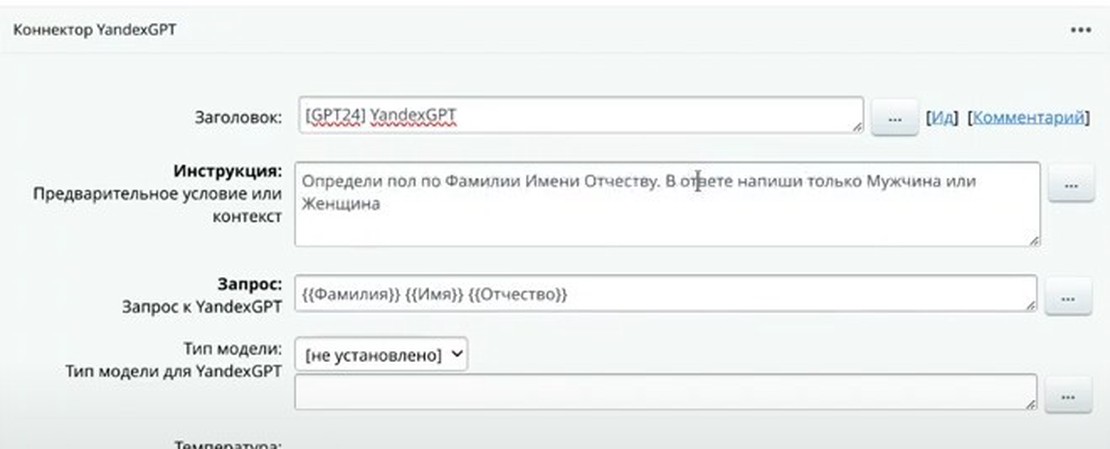1110x449 pixels.
Task: Click the resize grip of the Запрос field
Action: click(x=1030, y=305)
